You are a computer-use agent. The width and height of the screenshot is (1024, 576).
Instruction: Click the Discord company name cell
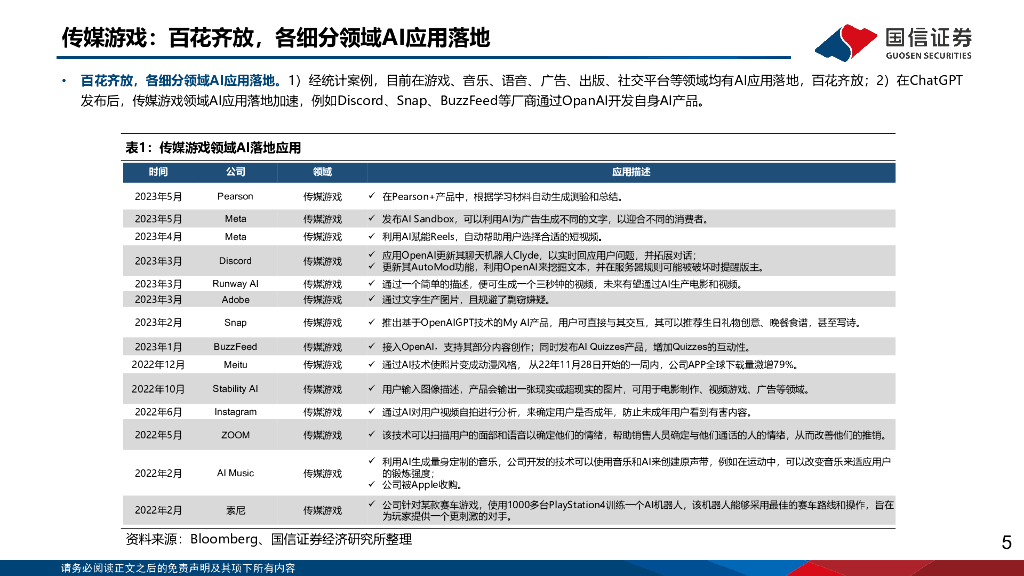(x=235, y=261)
